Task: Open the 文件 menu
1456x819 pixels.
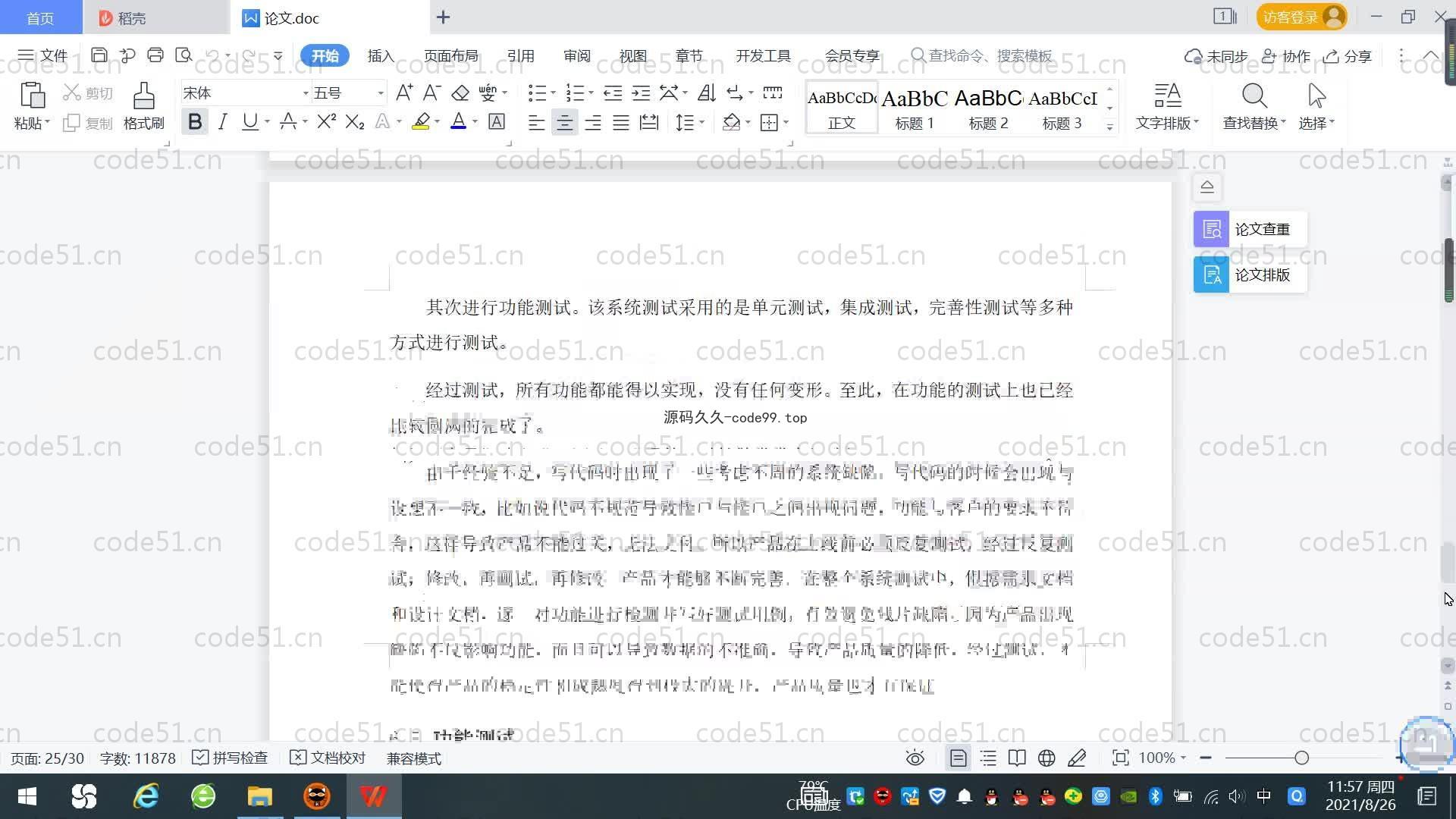Action: coord(42,55)
